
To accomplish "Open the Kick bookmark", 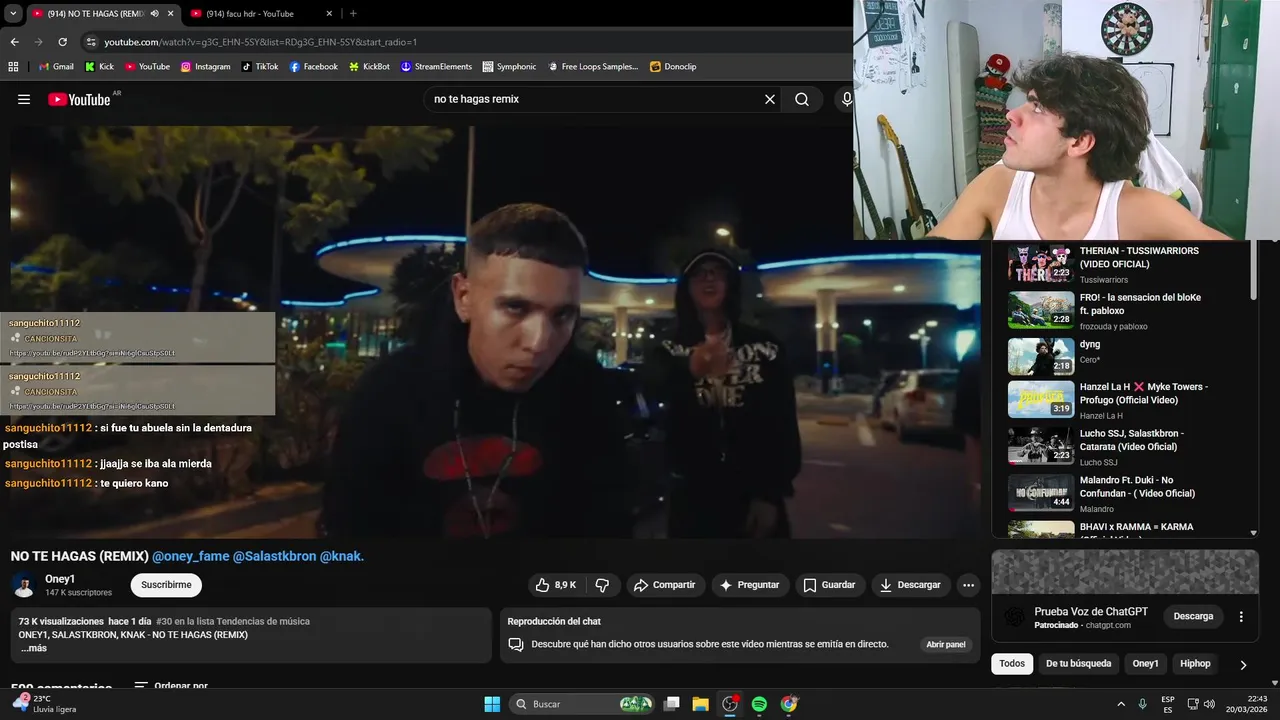I will pyautogui.click(x=99, y=66).
